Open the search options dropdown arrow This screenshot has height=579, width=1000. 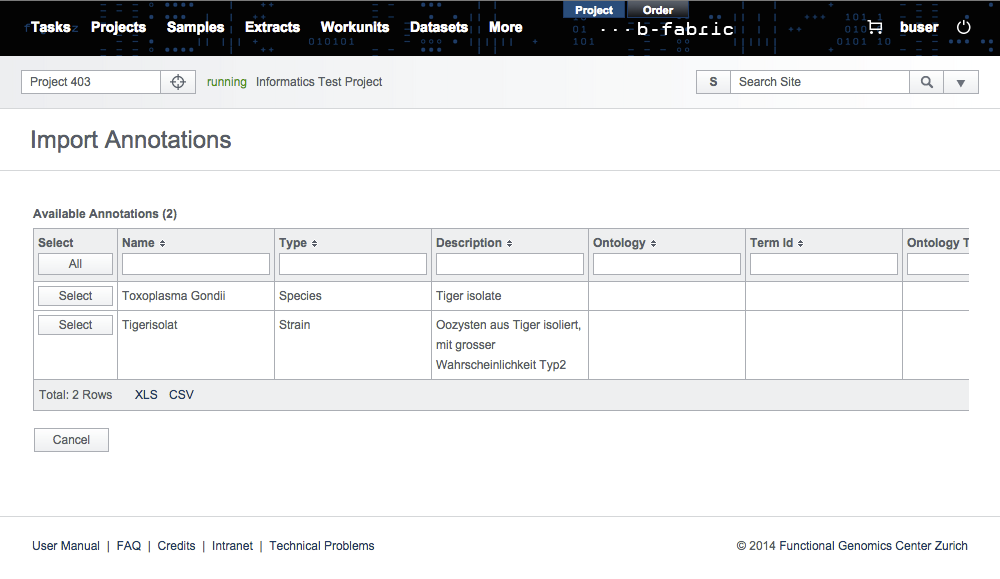(961, 82)
